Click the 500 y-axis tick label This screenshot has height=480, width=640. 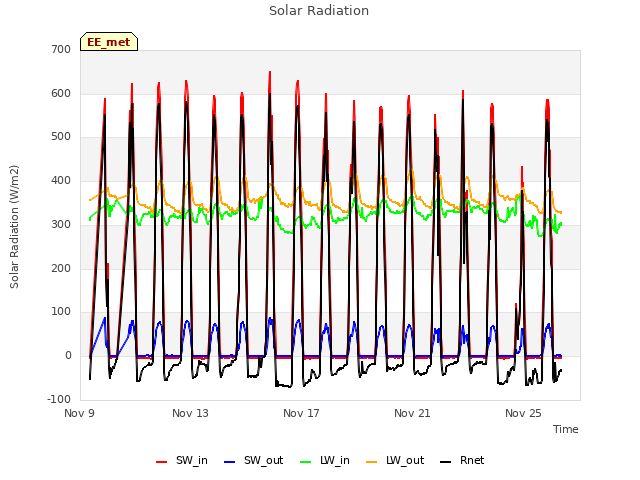click(x=61, y=137)
